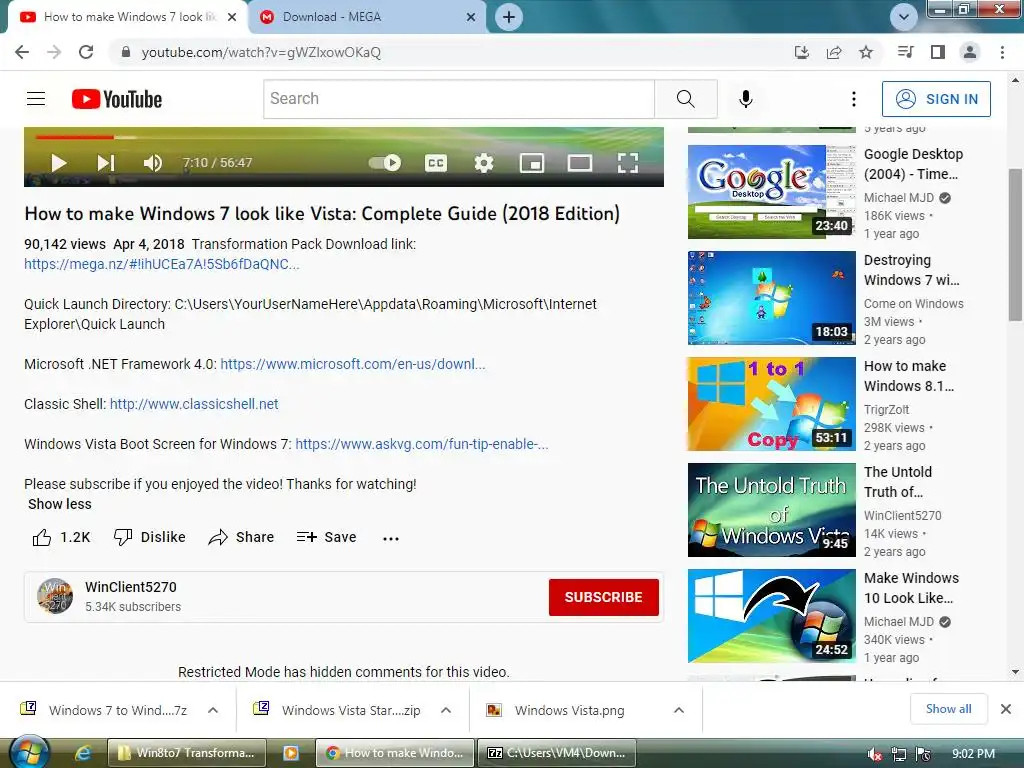Open Destroying Windows 7 video thumbnail
1024x768 pixels.
pos(771,298)
